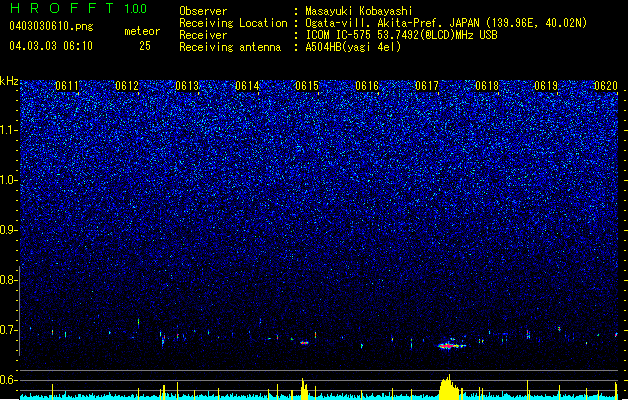
Task: Click the yellow power peak before 0615
Action: [x=304, y=389]
